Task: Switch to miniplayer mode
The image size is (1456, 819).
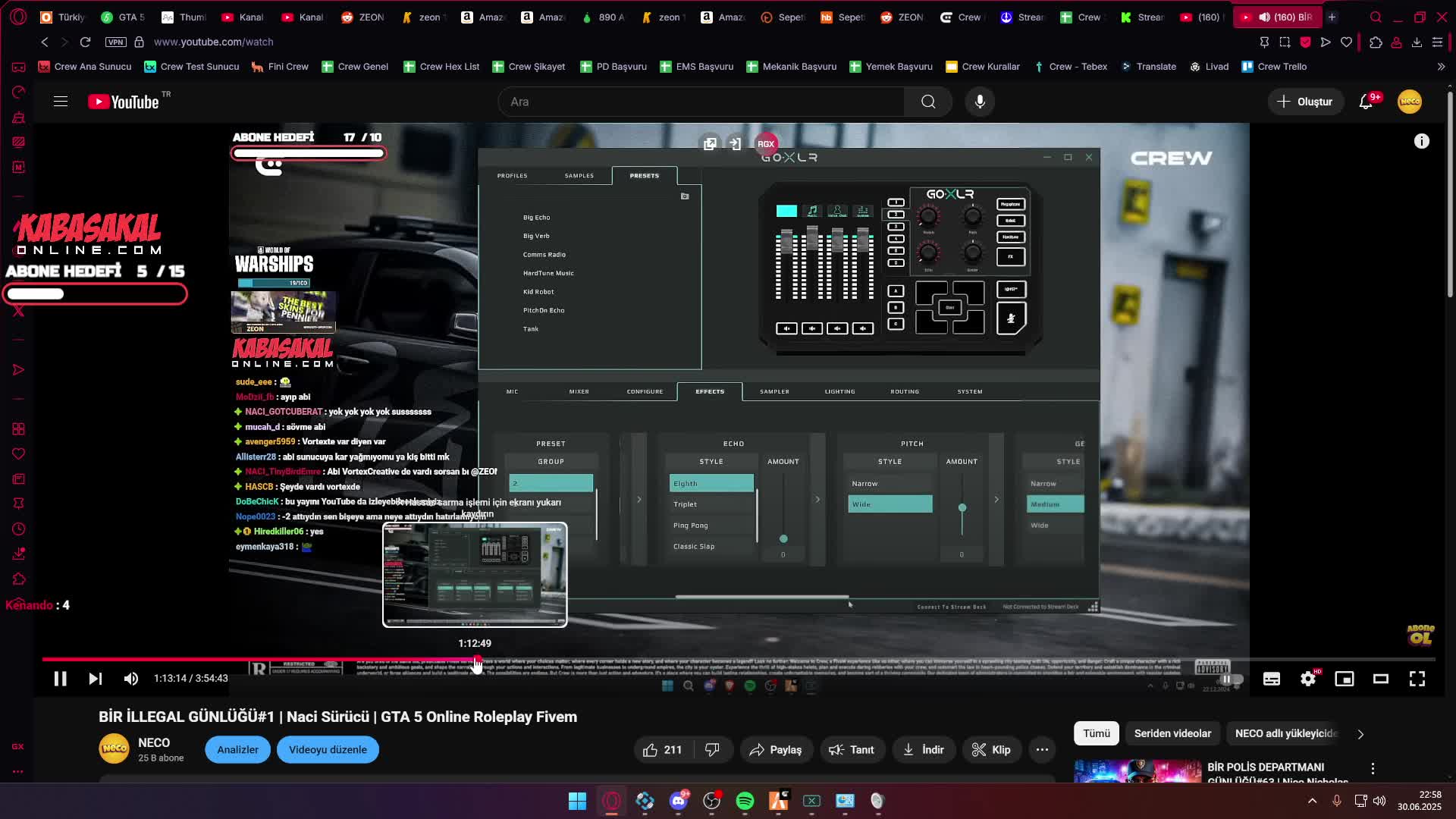Action: pyautogui.click(x=1345, y=679)
